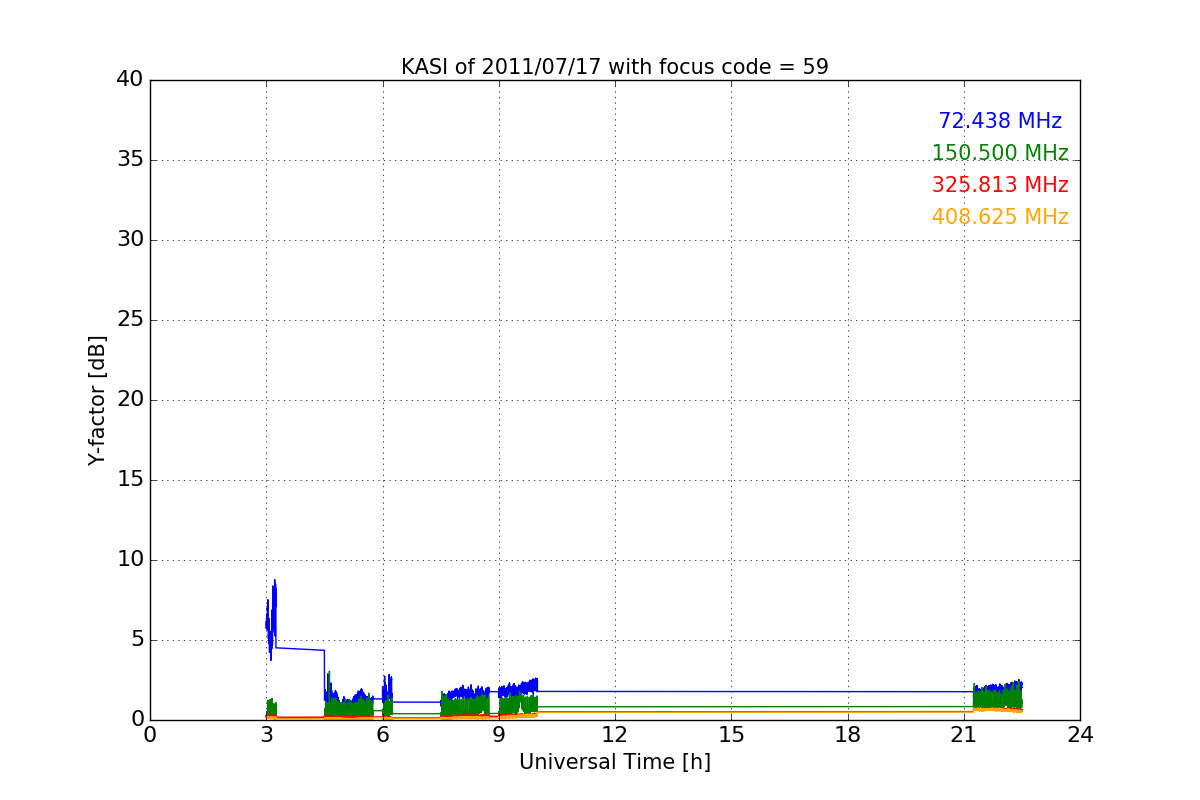The image size is (1200, 800).
Task: Click the x-axis tick label 18
Action: [x=848, y=735]
